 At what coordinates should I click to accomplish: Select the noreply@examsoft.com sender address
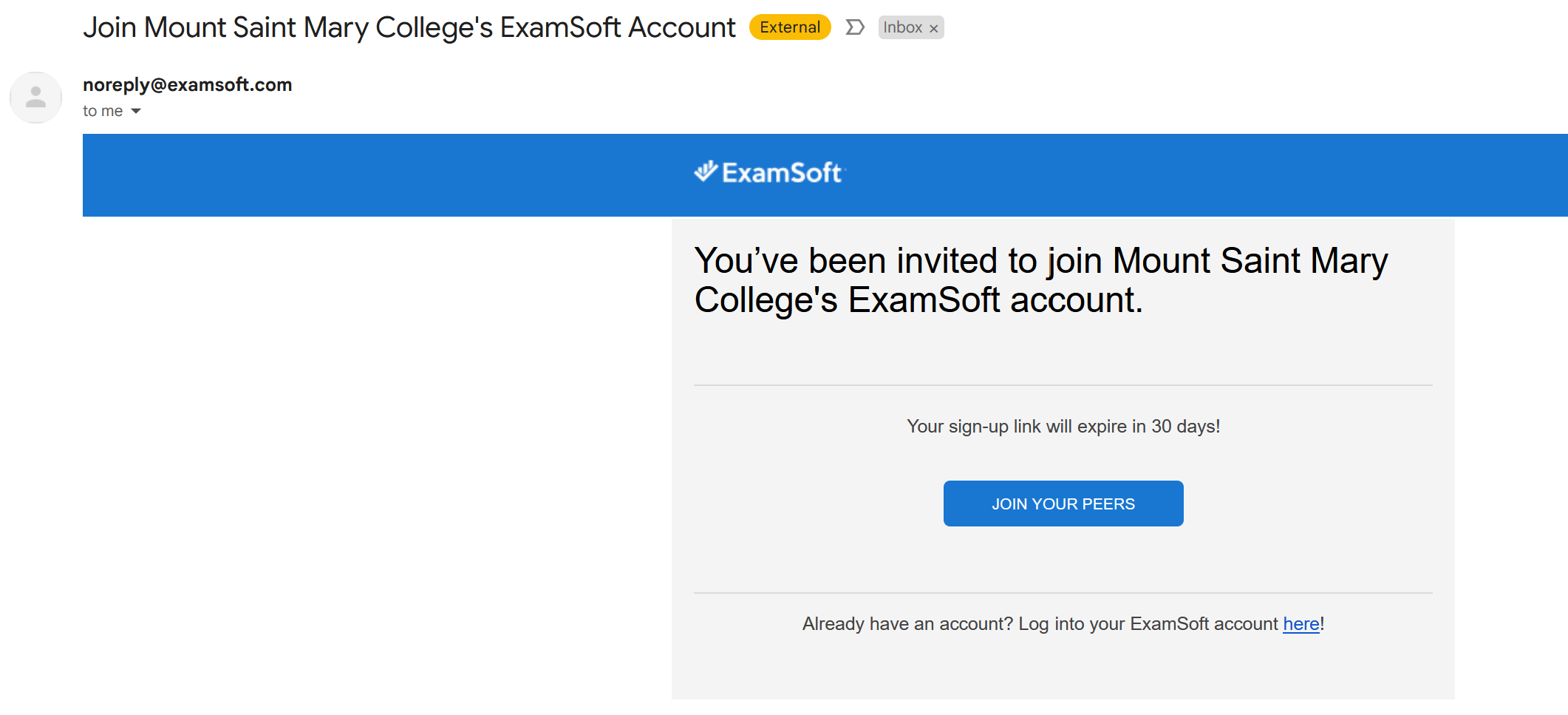[188, 85]
